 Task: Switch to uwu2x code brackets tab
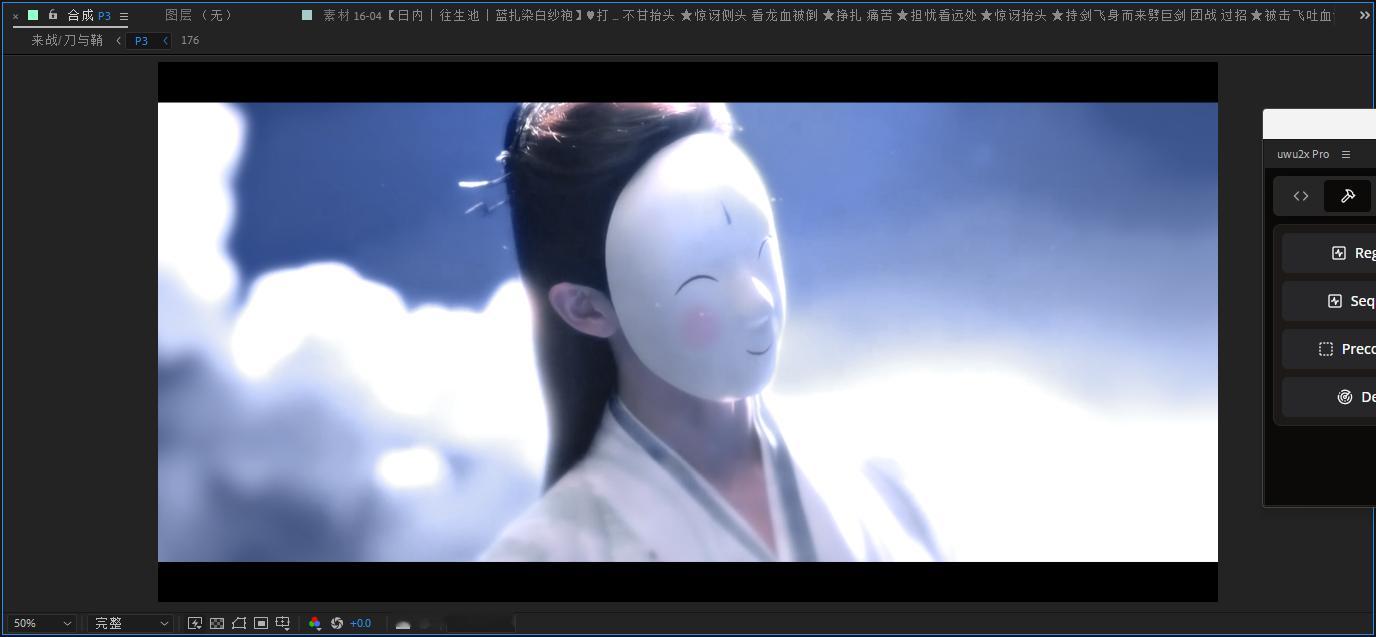pos(1301,196)
